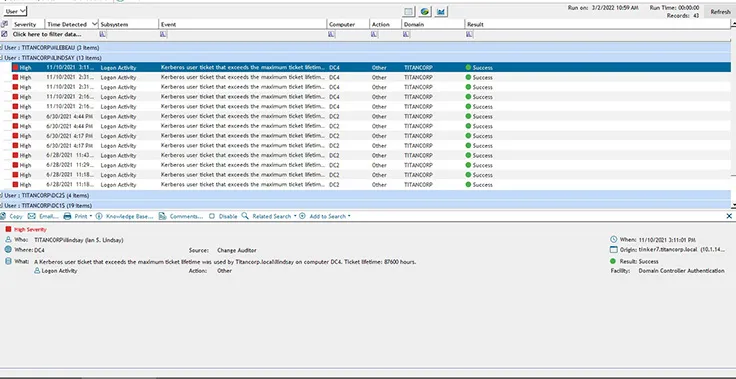The image size is (736, 379).
Task: Click the green Result Success icon in details
Action: coord(613,261)
